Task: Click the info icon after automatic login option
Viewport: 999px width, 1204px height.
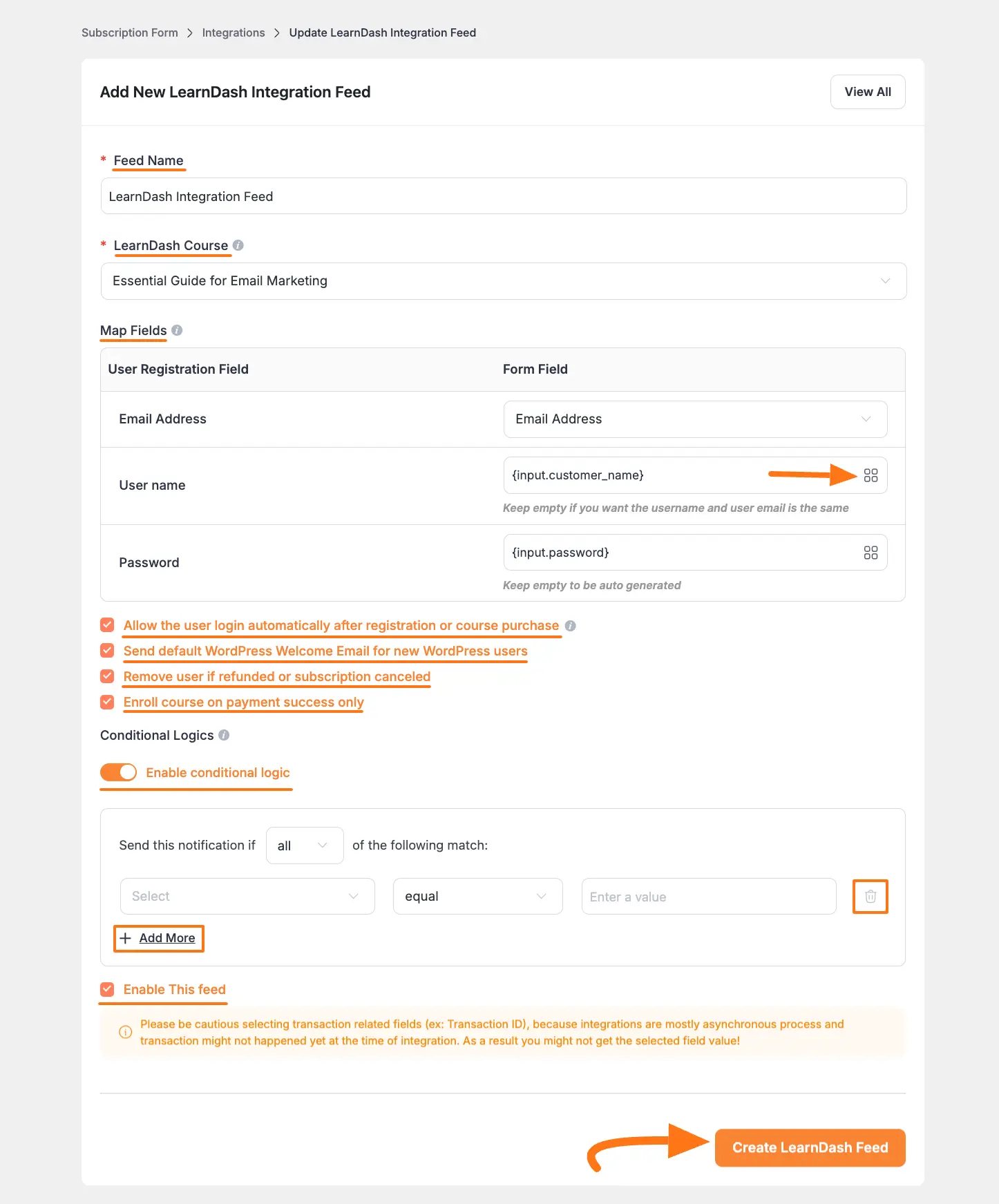Action: [570, 625]
